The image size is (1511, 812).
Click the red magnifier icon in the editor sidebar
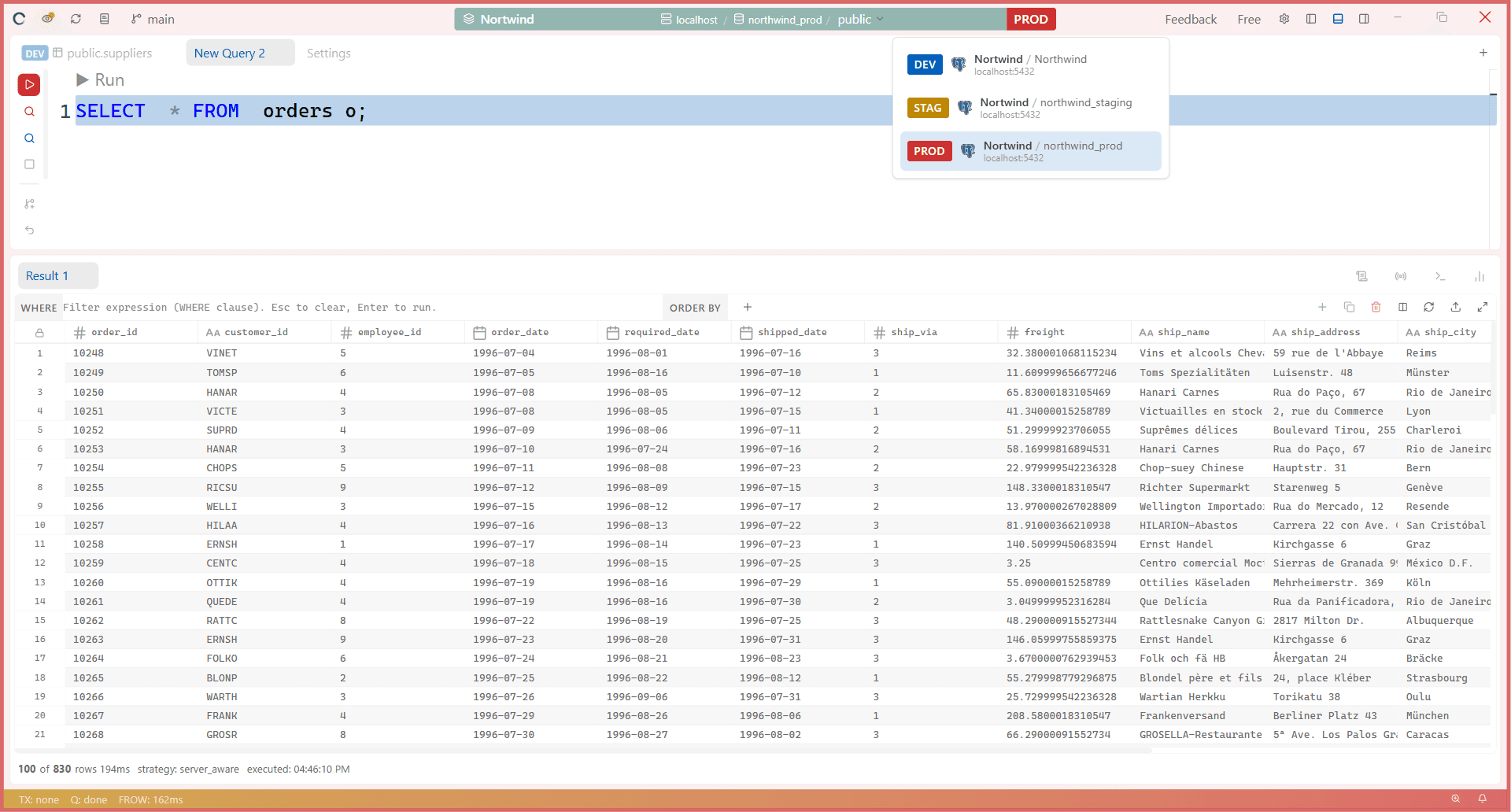(x=29, y=112)
